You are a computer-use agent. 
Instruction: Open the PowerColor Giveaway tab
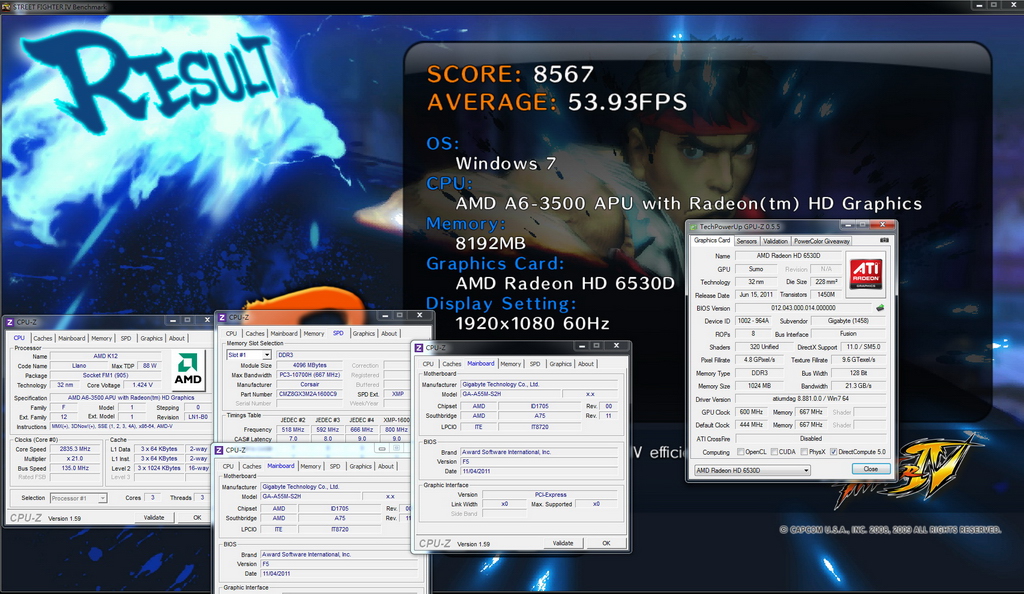click(822, 241)
